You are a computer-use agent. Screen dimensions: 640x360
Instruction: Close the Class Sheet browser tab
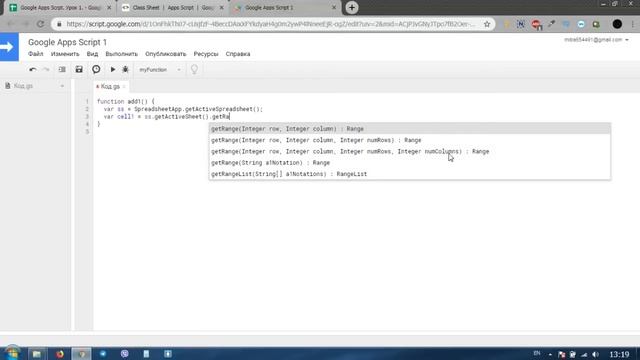coord(222,8)
